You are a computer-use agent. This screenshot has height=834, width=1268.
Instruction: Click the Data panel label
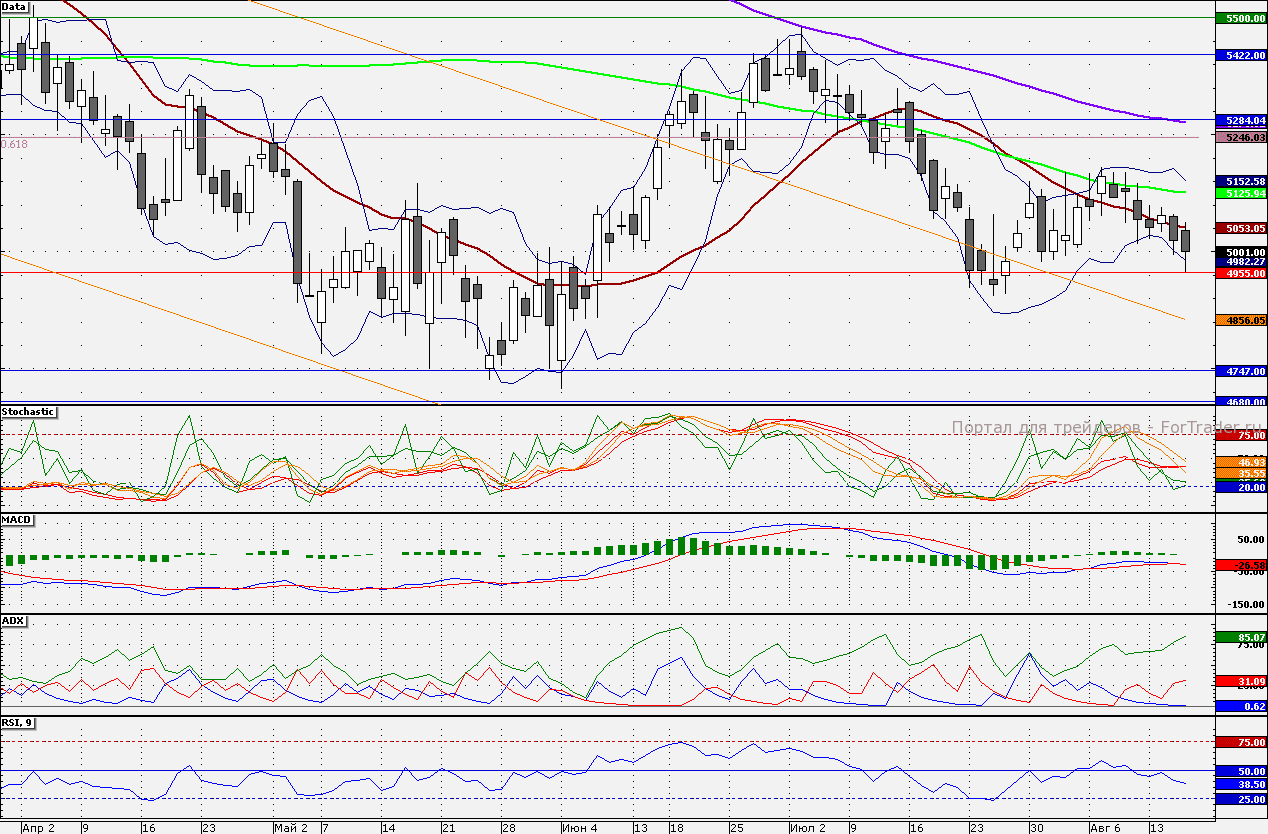tap(15, 7)
